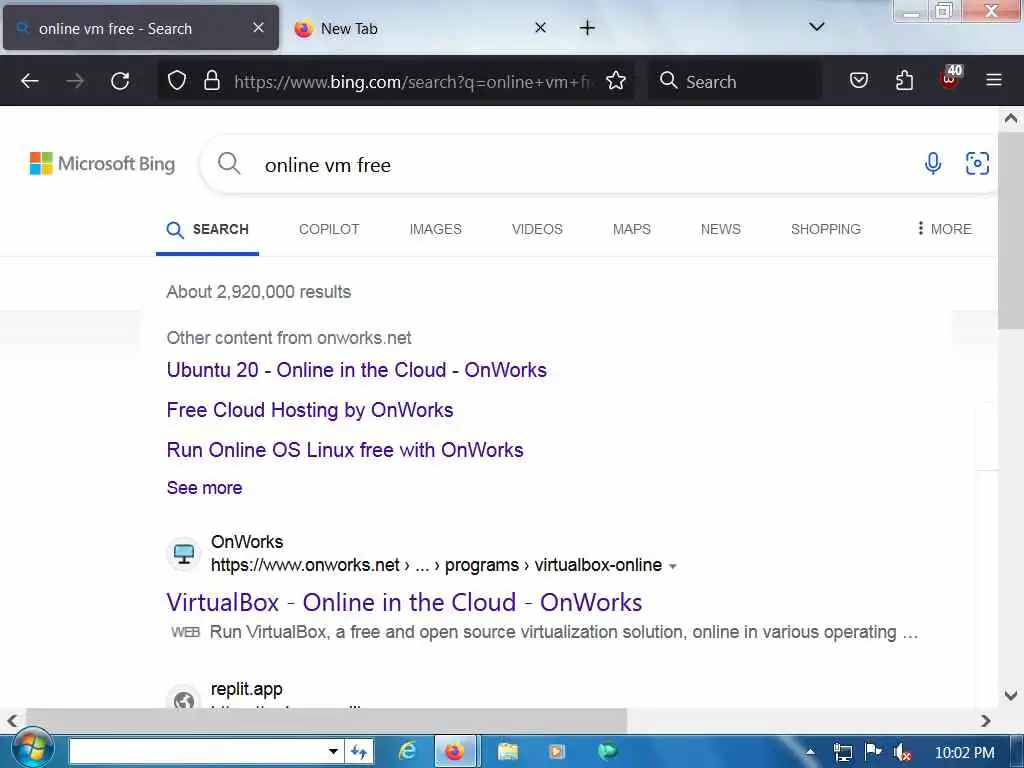This screenshot has width=1024, height=768.
Task: Open the Firefox hamburger menu
Action: tap(994, 80)
